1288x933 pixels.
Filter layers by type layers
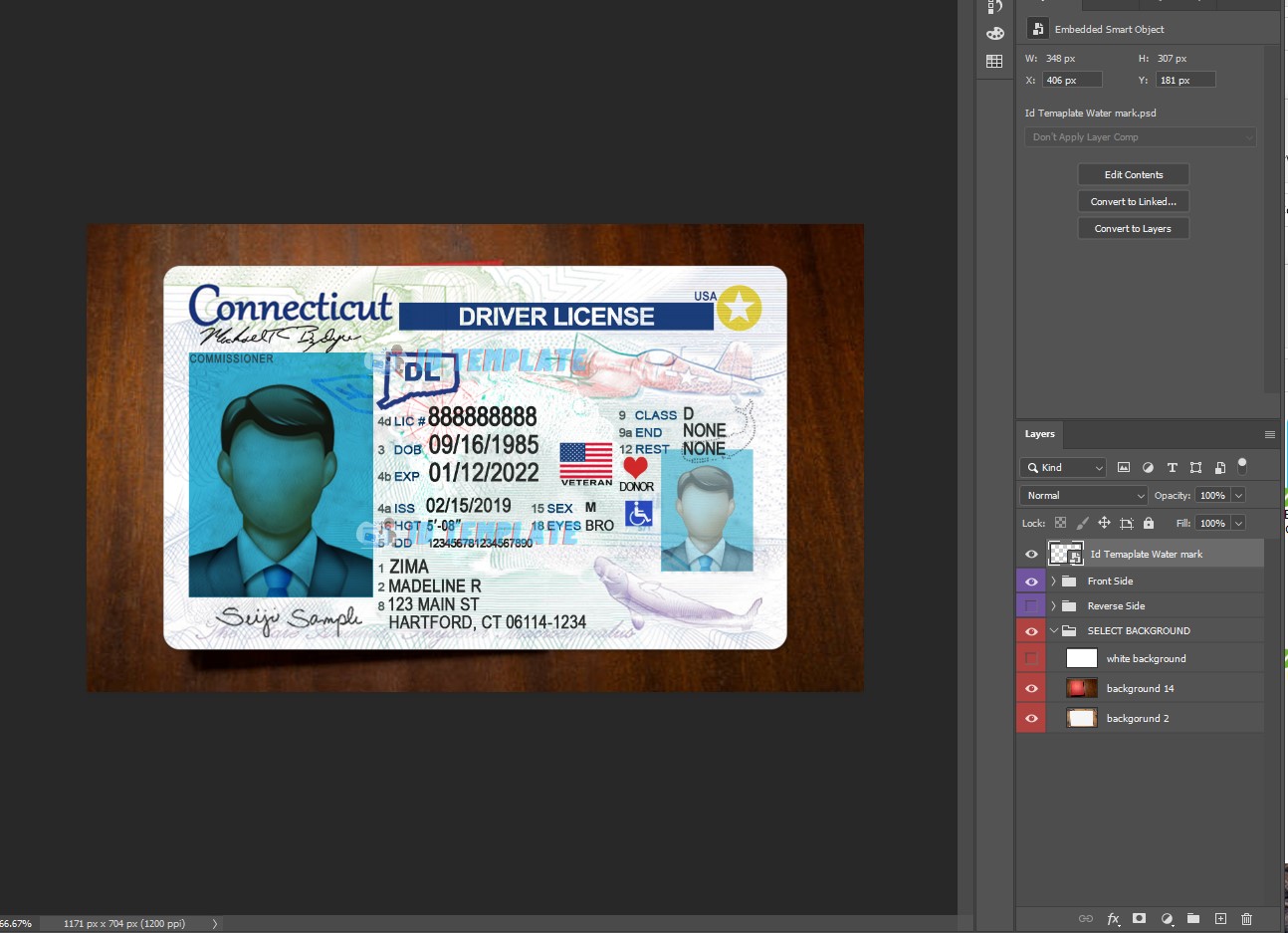pos(1172,467)
